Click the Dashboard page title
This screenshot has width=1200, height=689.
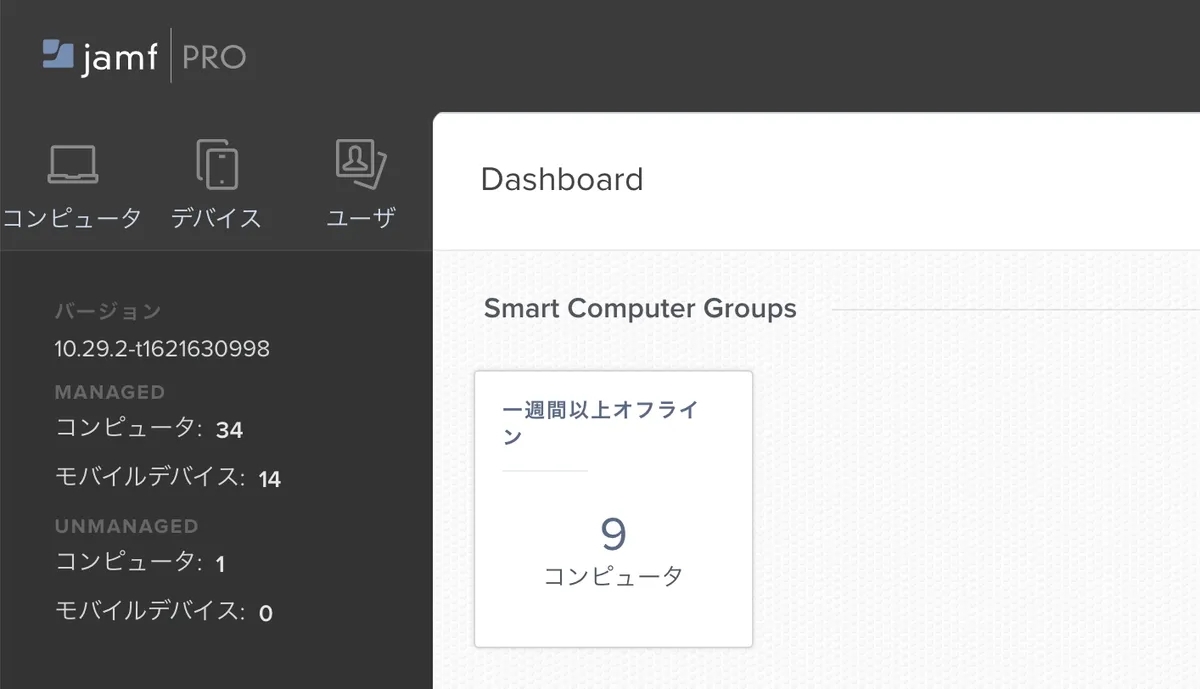coord(561,180)
